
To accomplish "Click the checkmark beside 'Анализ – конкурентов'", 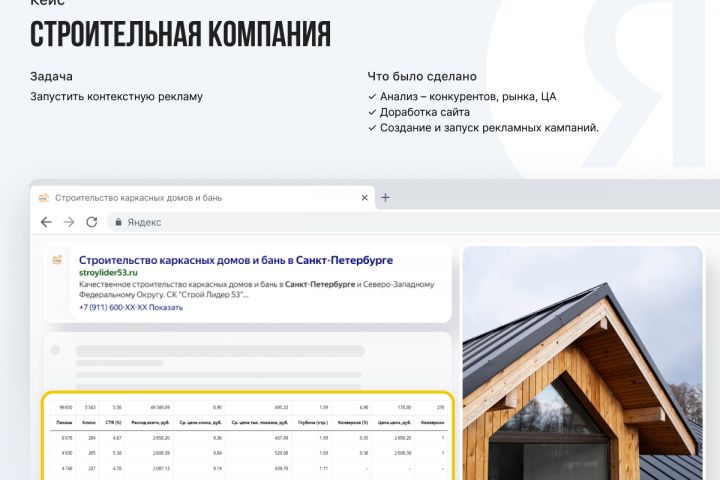I will coord(372,96).
